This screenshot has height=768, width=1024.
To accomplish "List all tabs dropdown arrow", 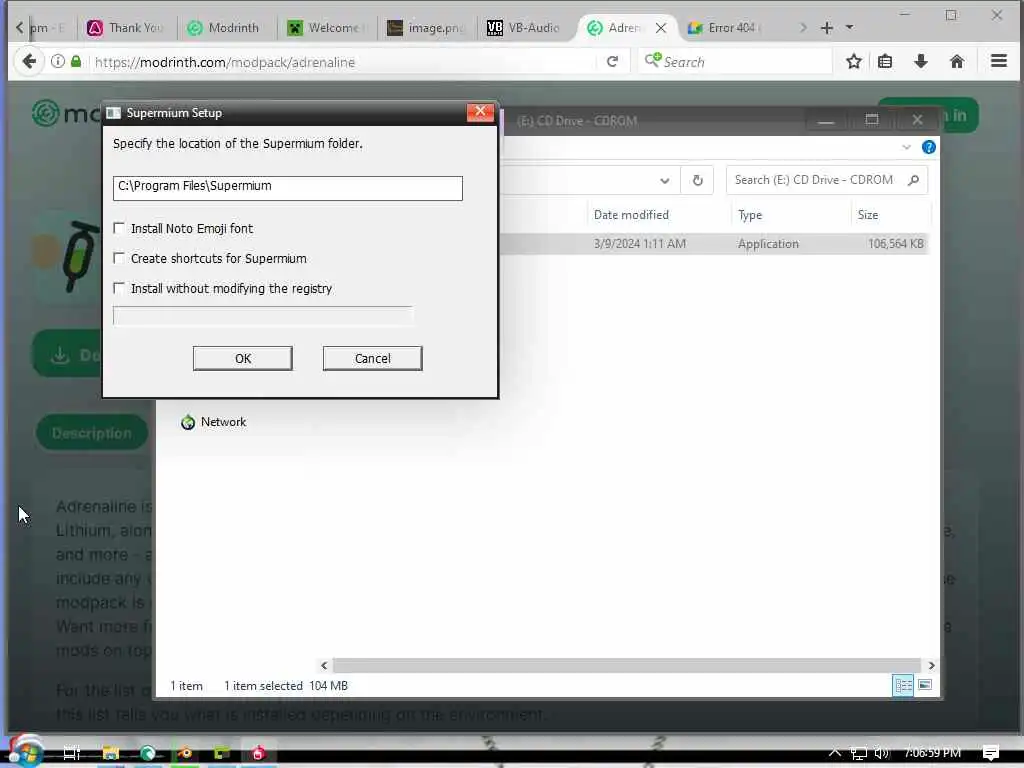I will pos(849,27).
